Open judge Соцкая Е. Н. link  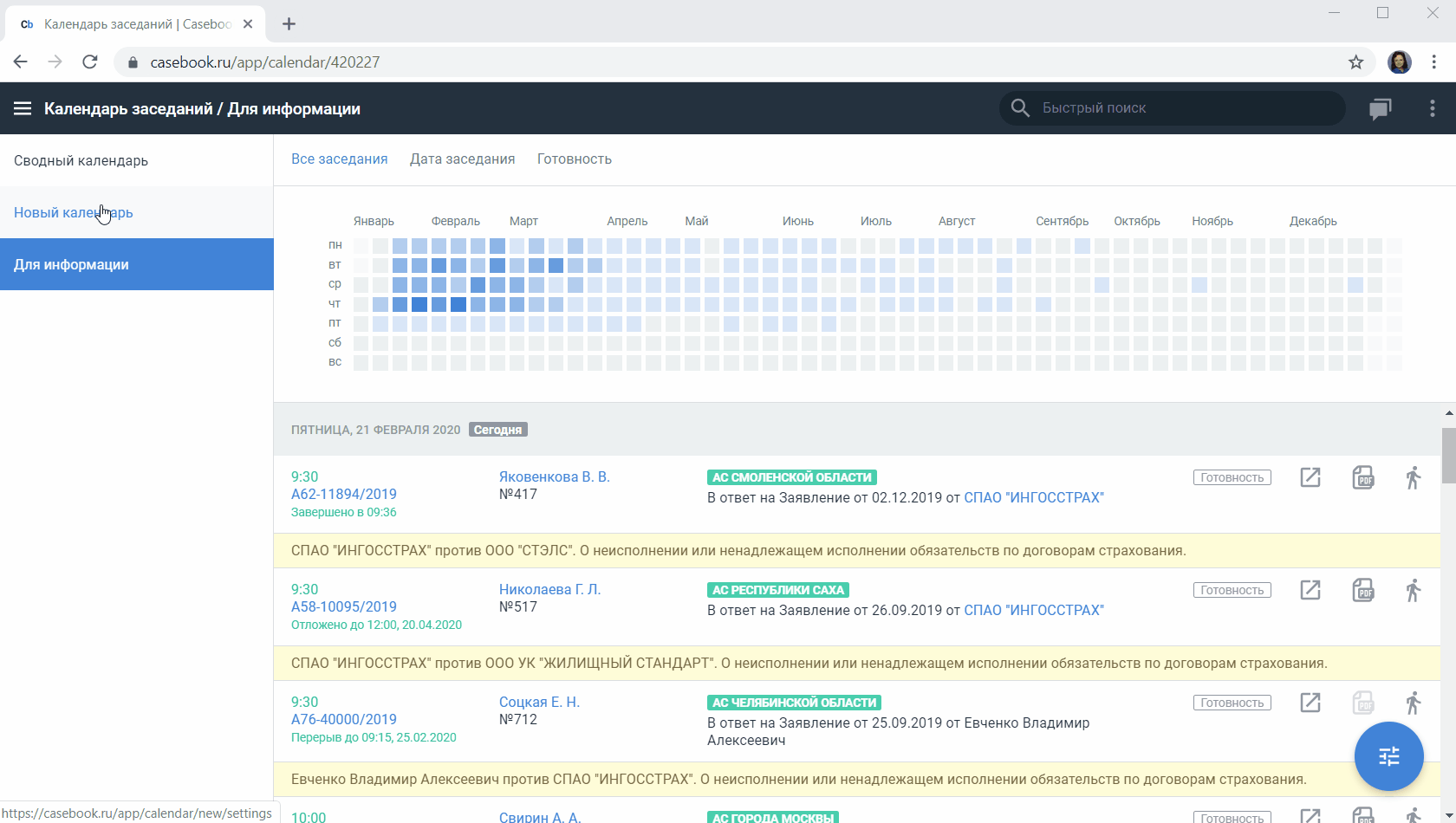[x=540, y=703]
